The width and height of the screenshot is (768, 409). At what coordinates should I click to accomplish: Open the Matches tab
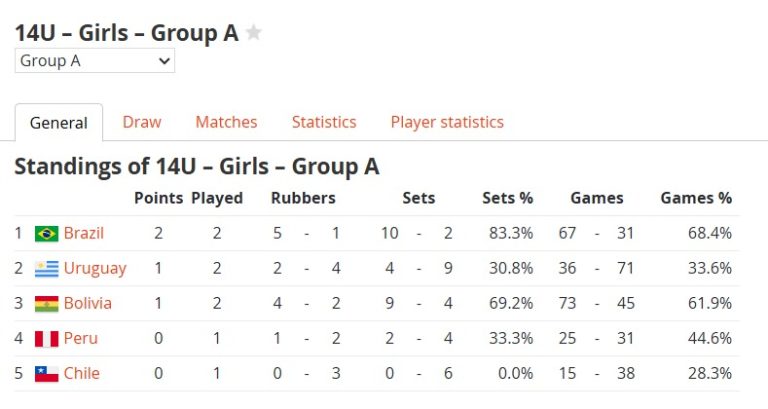(226, 122)
